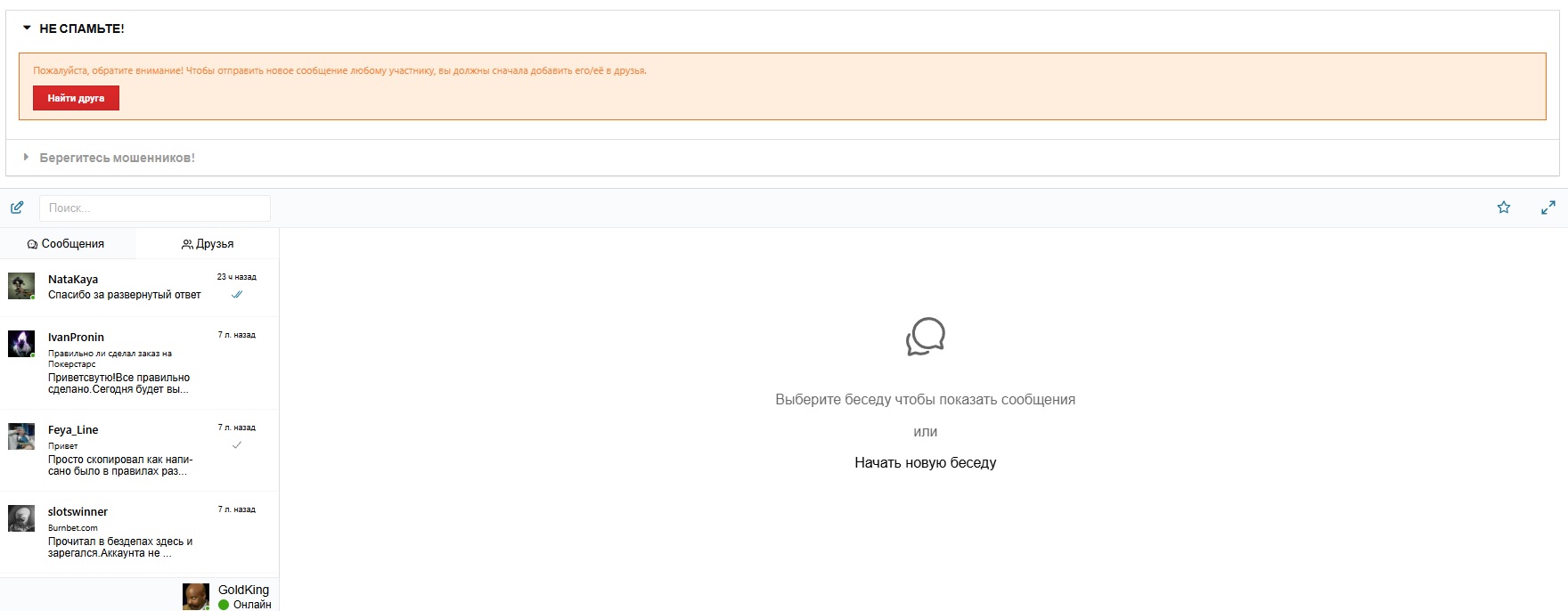Click GoldKing's profile avatar
This screenshot has width=1568, height=611.
[196, 597]
